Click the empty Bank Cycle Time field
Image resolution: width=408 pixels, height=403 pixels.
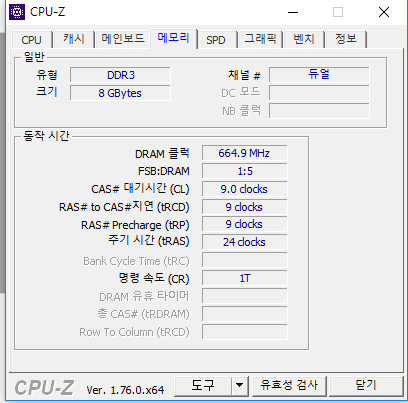pyautogui.click(x=244, y=260)
